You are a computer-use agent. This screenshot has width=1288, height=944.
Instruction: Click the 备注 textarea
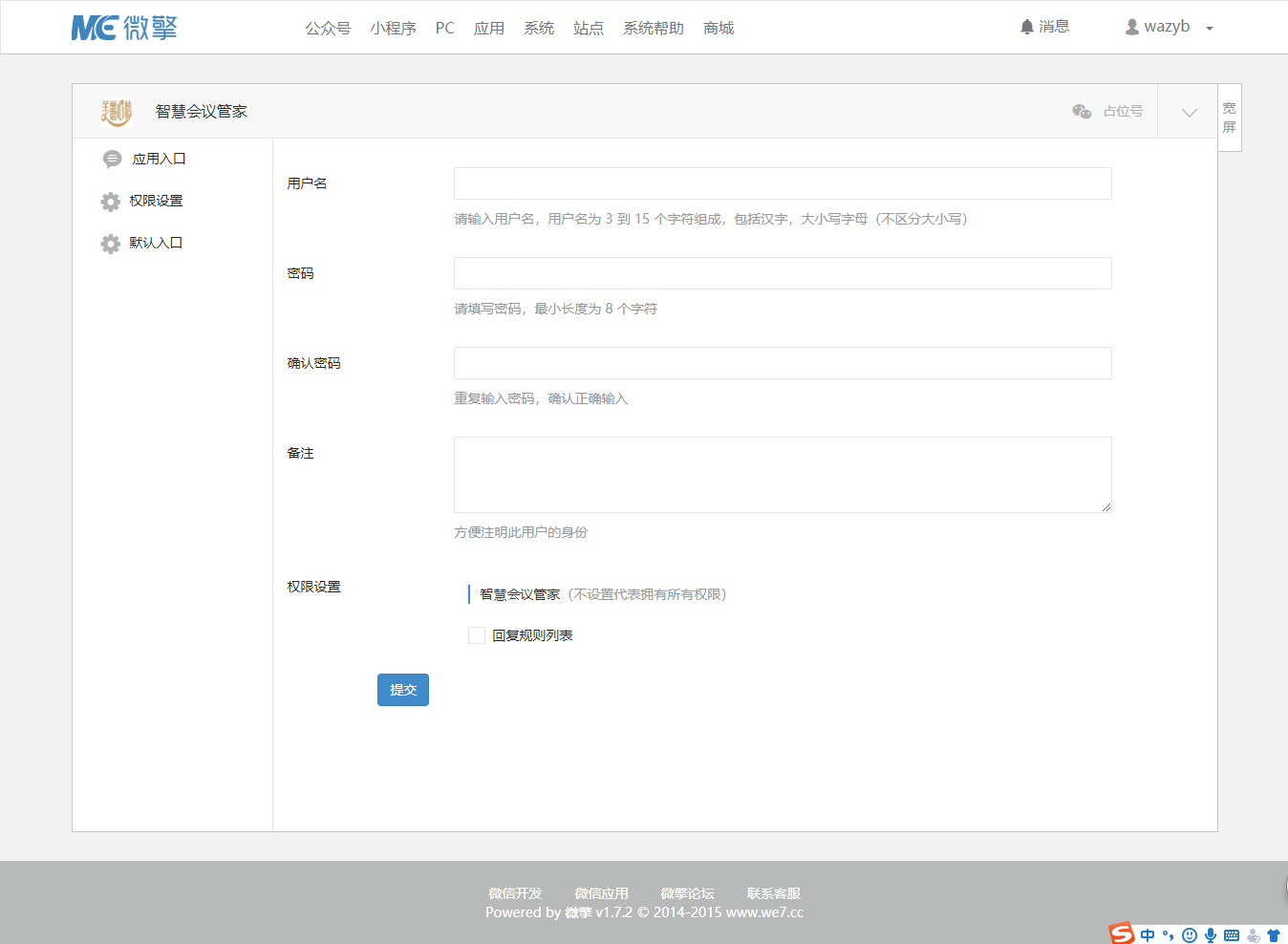783,475
